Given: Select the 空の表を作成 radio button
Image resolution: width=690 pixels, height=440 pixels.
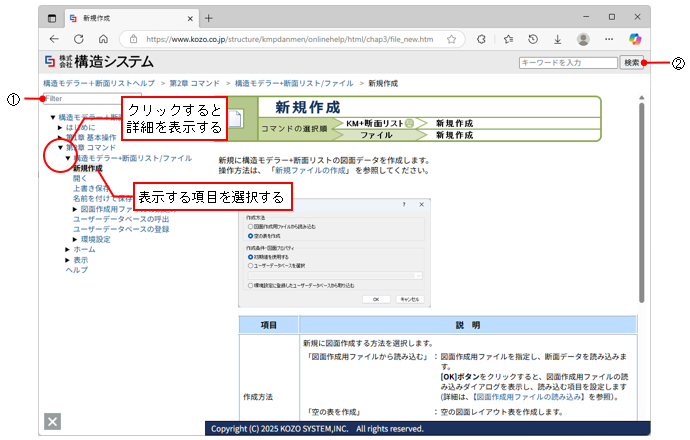Looking at the screenshot, I should [250, 235].
